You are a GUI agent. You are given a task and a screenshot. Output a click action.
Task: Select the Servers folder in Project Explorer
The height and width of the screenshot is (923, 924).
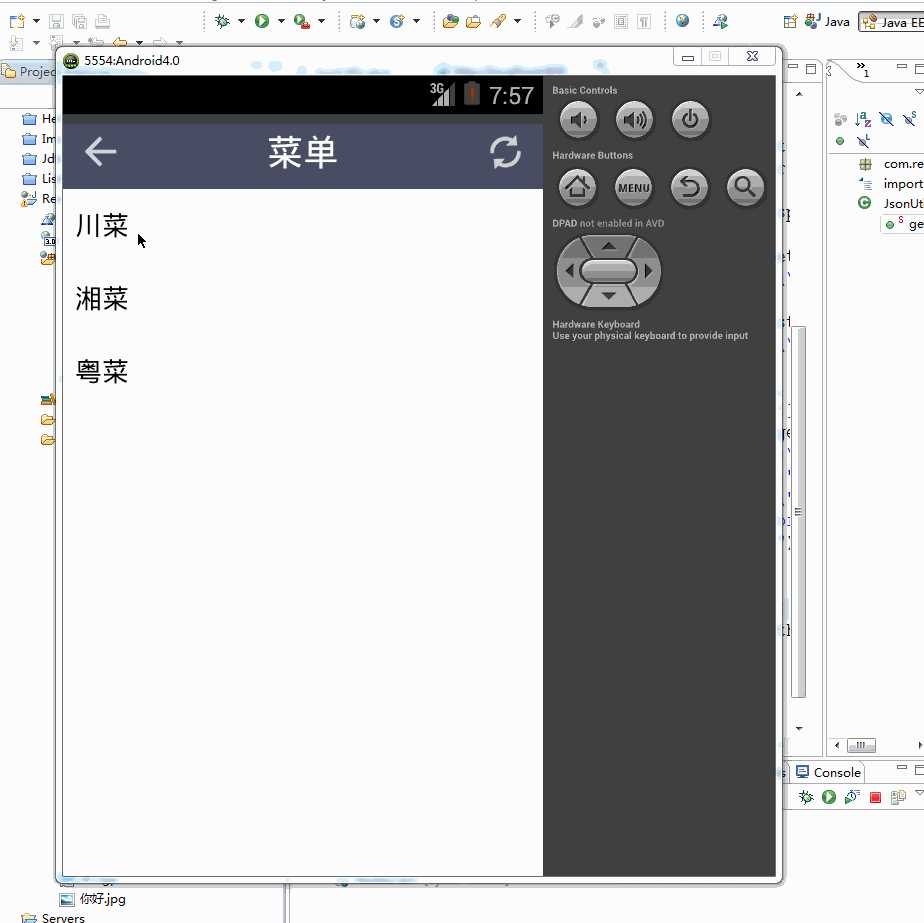[x=53, y=918]
